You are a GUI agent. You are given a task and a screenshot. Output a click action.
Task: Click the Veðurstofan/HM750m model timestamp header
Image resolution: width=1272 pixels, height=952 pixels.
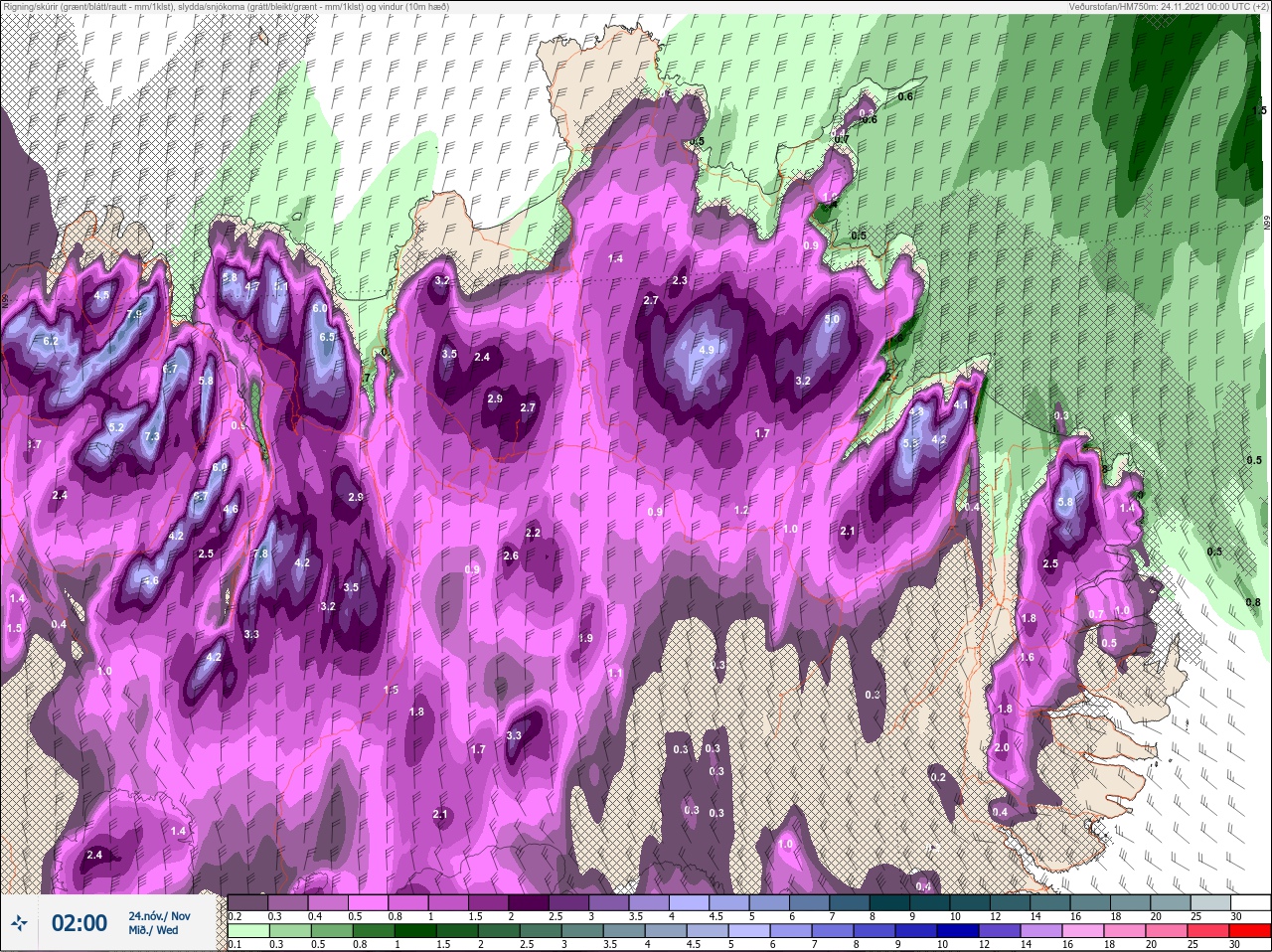[x=1169, y=6]
